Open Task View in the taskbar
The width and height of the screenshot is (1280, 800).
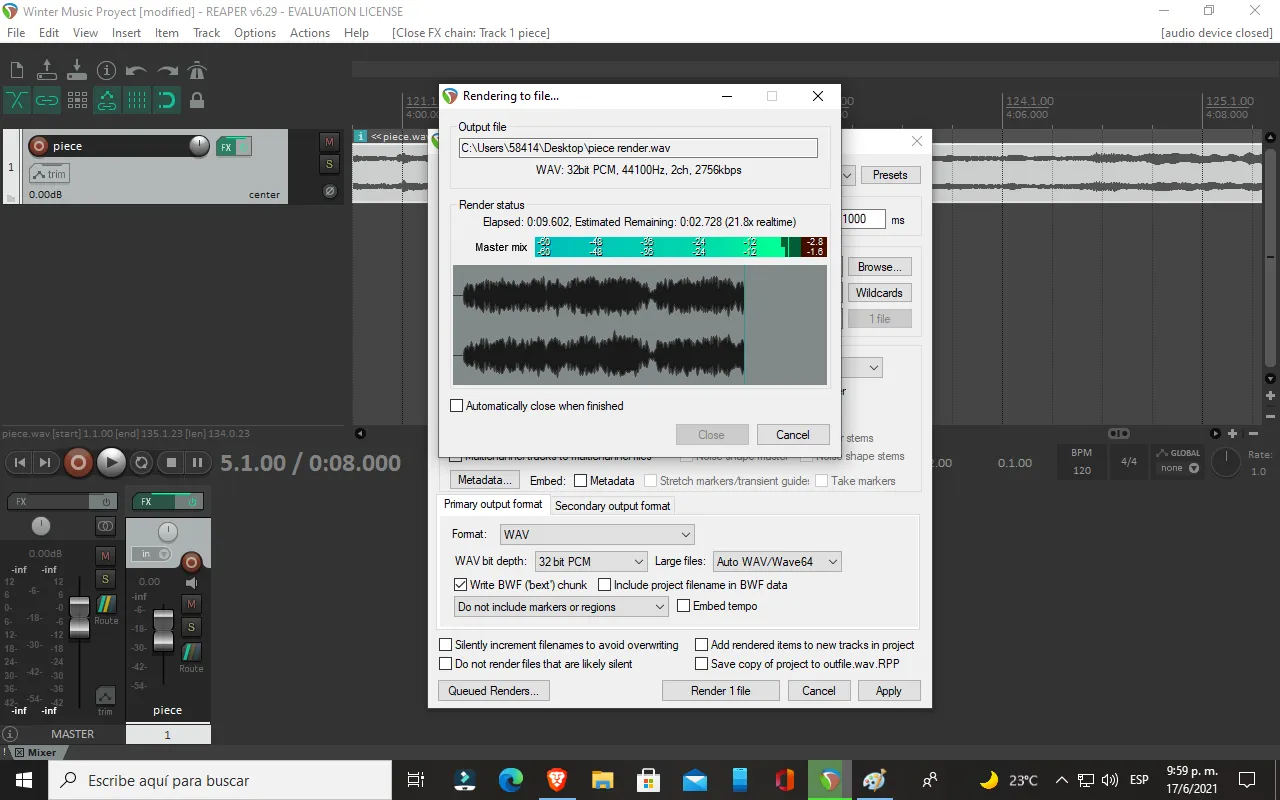(x=415, y=780)
